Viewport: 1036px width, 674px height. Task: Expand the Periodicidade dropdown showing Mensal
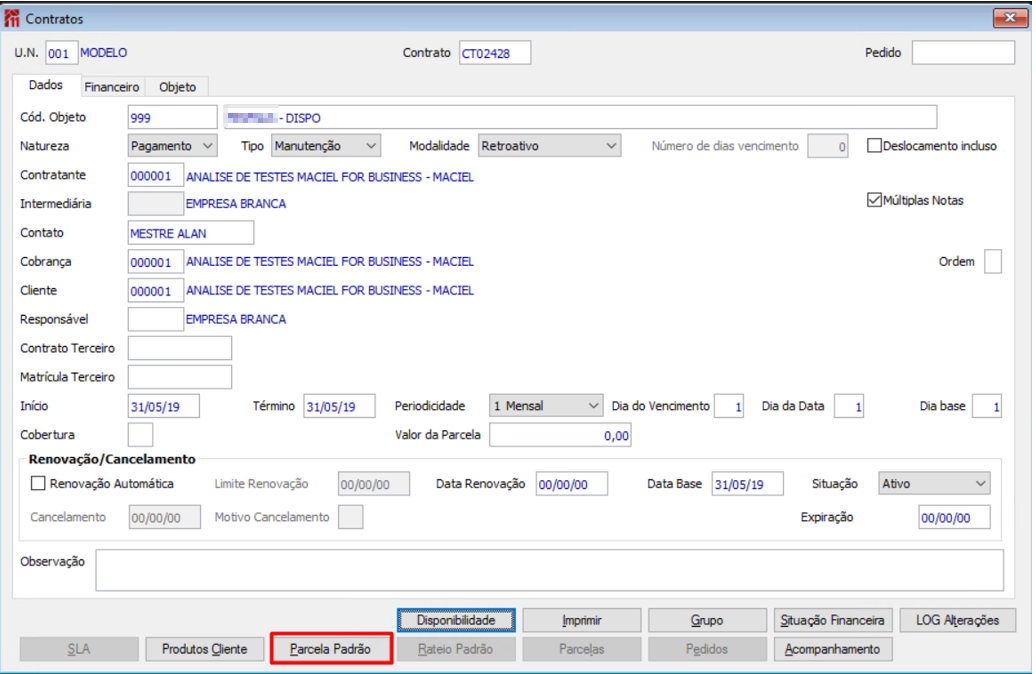pyautogui.click(x=546, y=405)
